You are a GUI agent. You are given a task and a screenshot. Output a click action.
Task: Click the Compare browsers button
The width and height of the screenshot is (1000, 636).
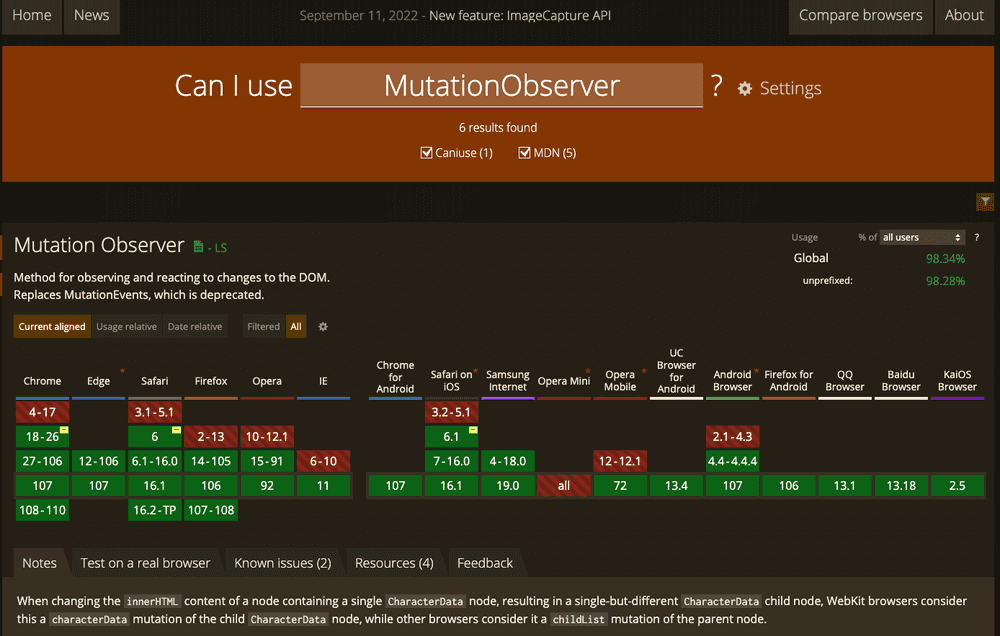point(860,15)
